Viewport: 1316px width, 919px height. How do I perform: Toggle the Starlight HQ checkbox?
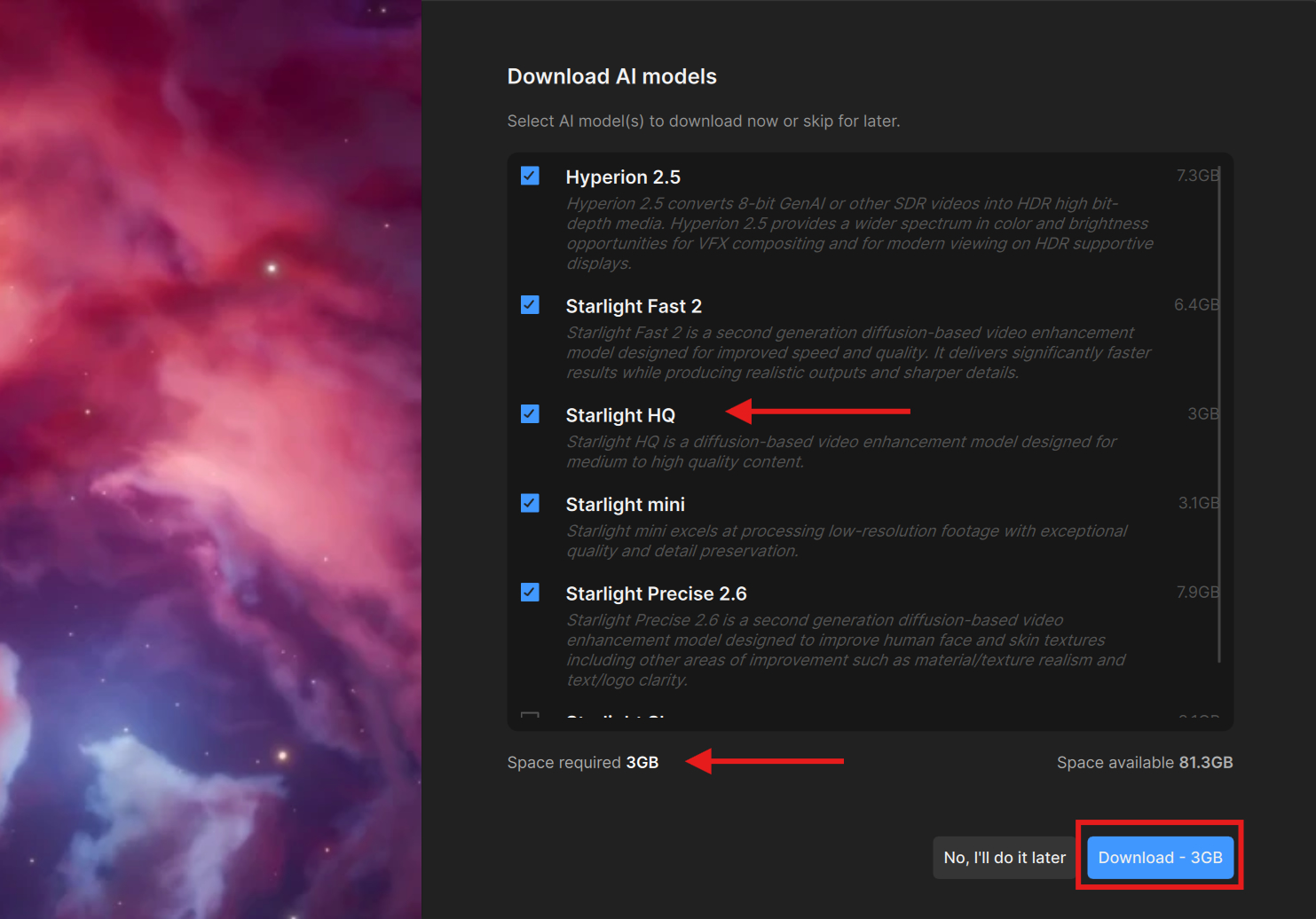(530, 414)
